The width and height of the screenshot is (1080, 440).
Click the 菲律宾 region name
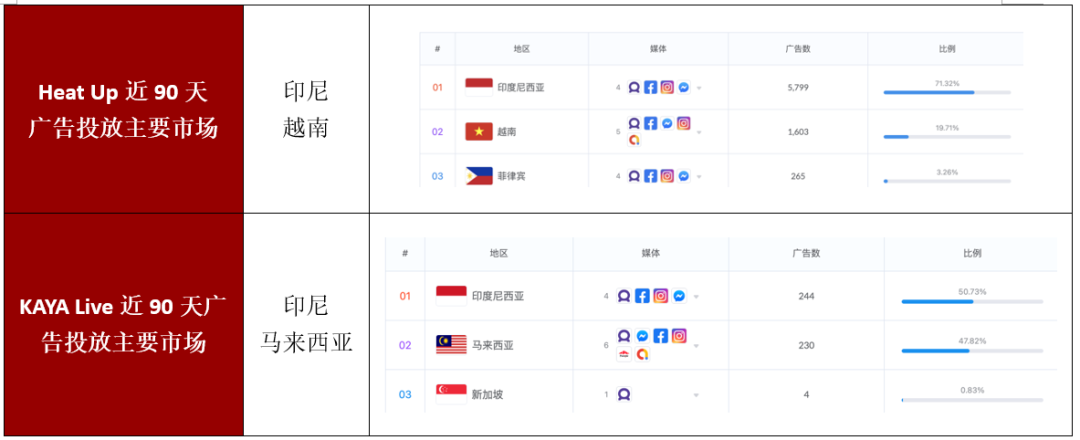[511, 177]
